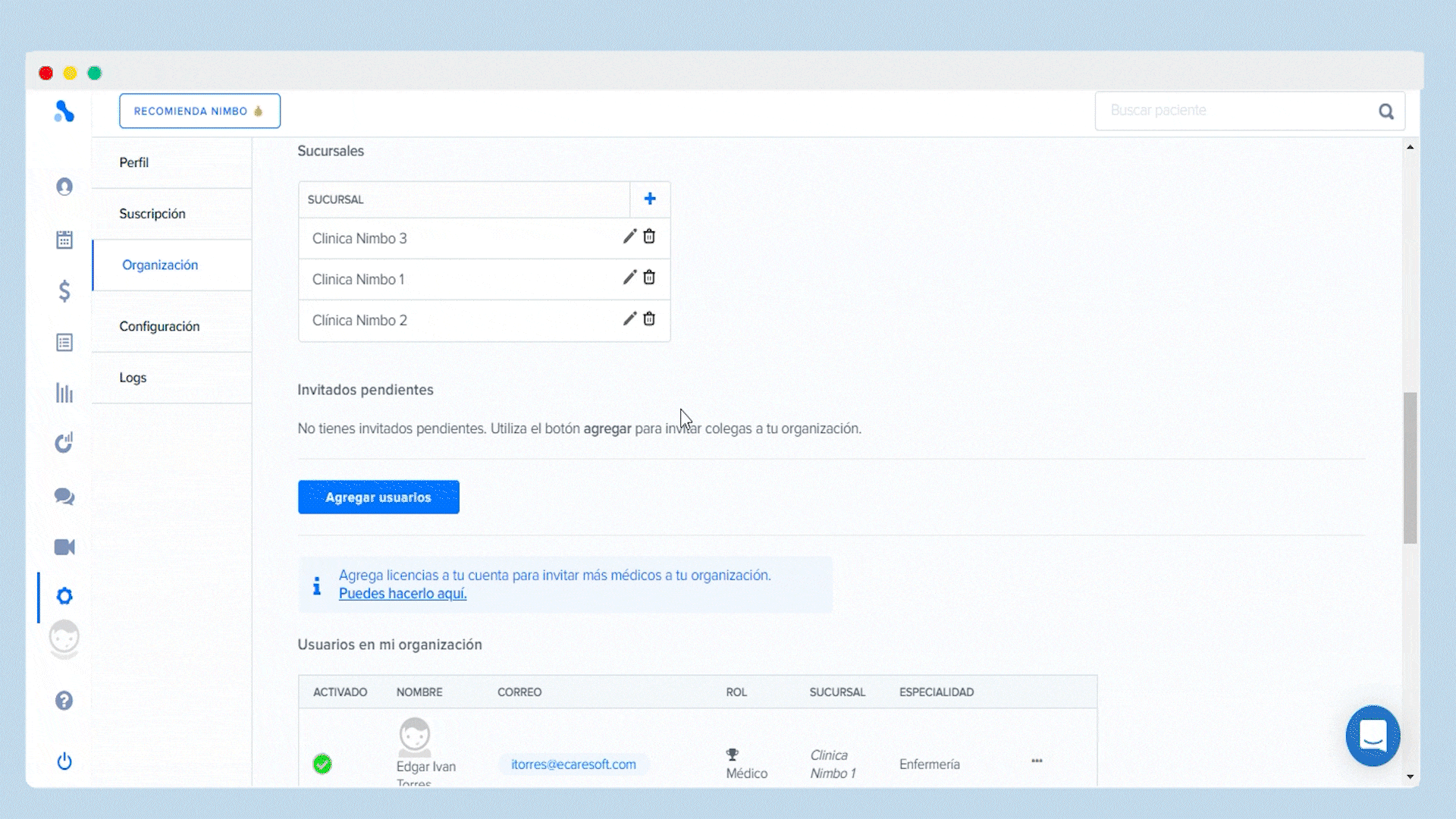Screen dimensions: 1456x819
Task: Open the patients section icon
Action: click(x=64, y=186)
